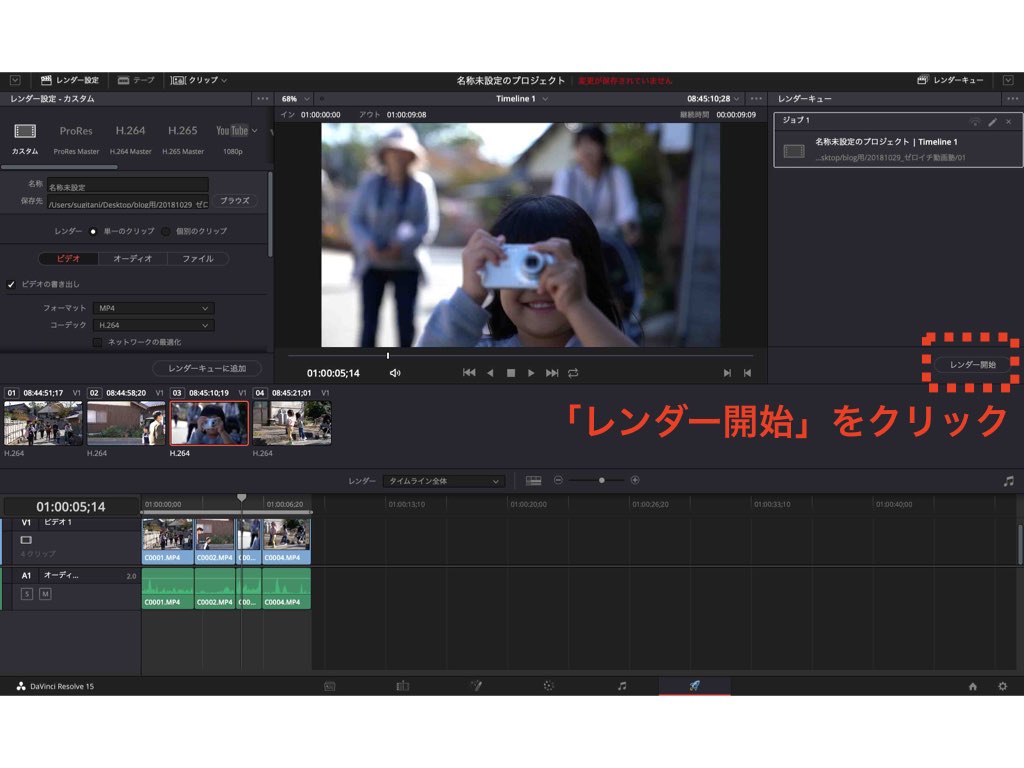Select clip thumbnail 01 08:44:51;17
The image size is (1024, 768).
point(43,423)
